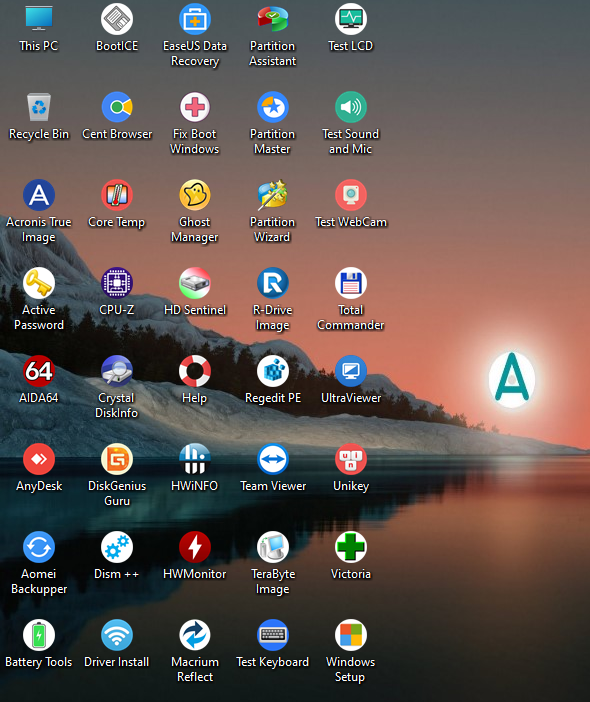Click the CPU-Z chip icon
Image resolution: width=590 pixels, height=702 pixels.
[x=117, y=283]
